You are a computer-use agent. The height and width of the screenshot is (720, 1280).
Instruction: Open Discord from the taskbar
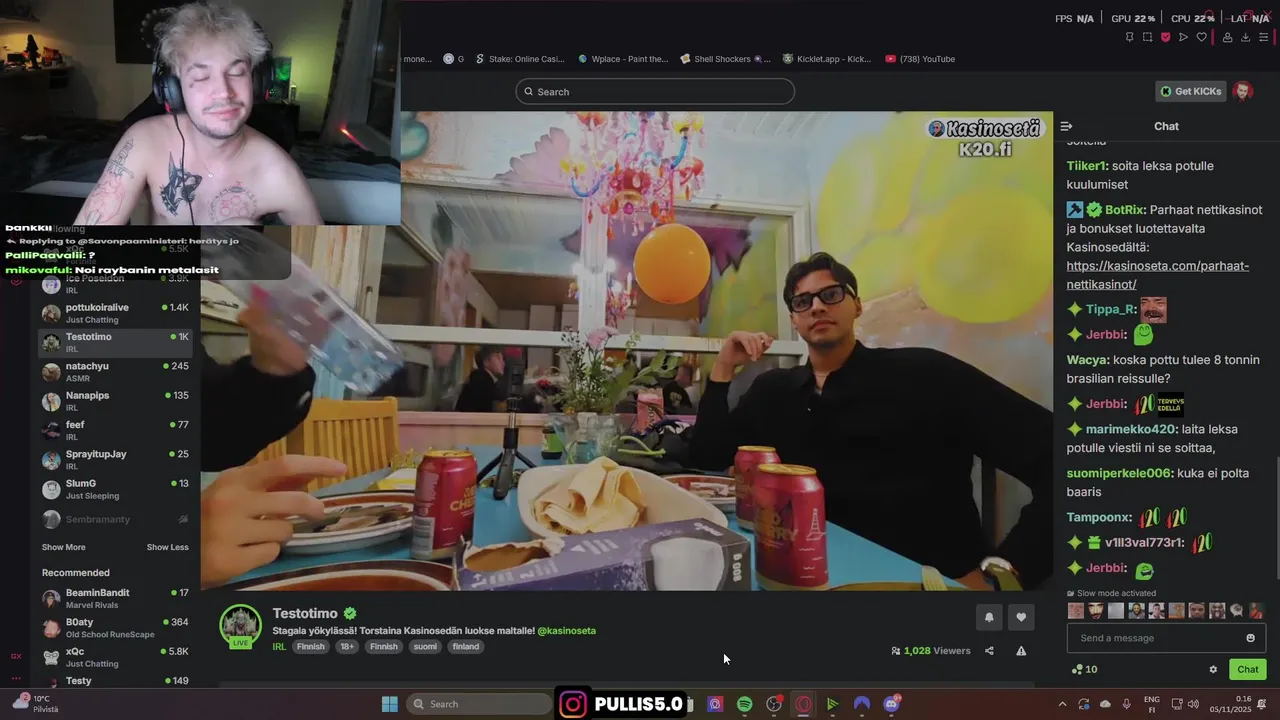[891, 704]
